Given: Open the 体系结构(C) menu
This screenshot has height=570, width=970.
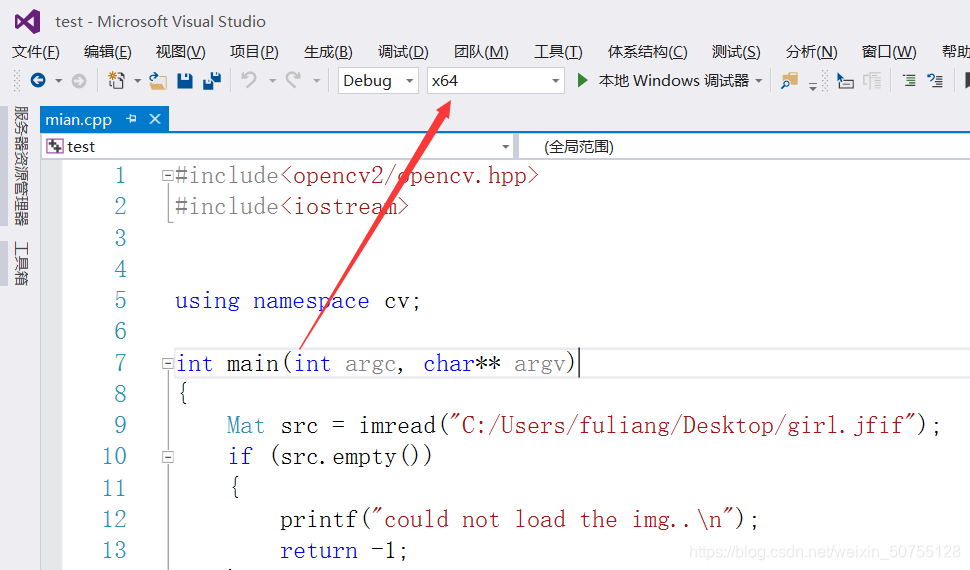Looking at the screenshot, I should click(648, 51).
